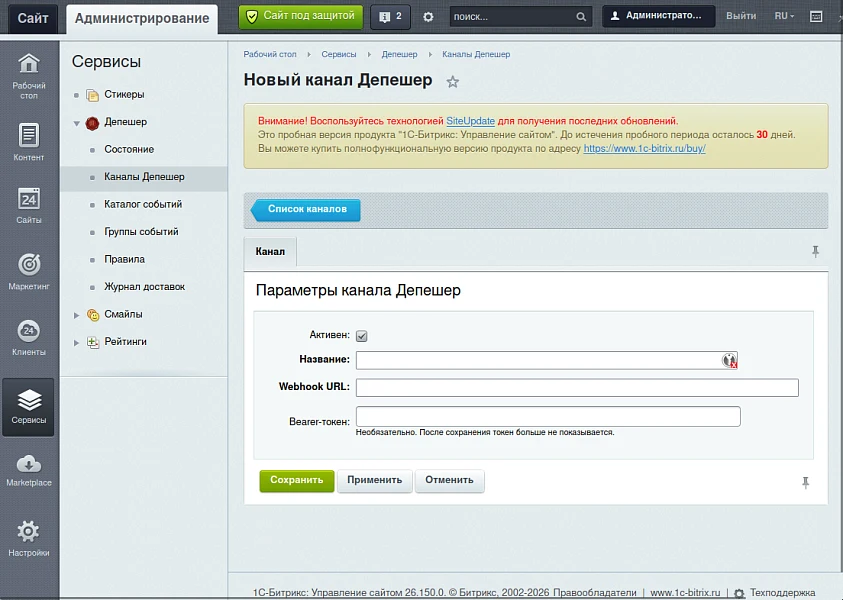
Task: Click the Техподдержка gear icon in footer
Action: coord(739,593)
